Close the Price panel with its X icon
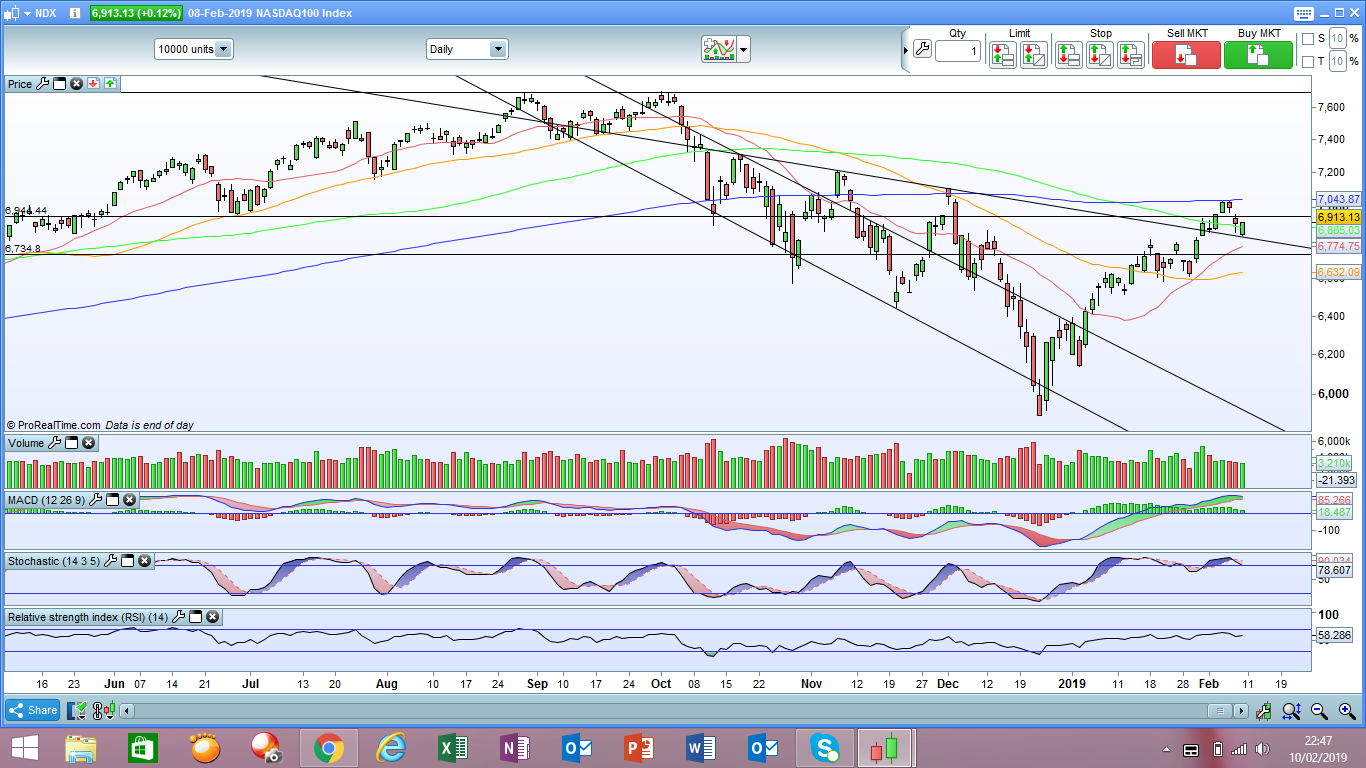 (76, 84)
